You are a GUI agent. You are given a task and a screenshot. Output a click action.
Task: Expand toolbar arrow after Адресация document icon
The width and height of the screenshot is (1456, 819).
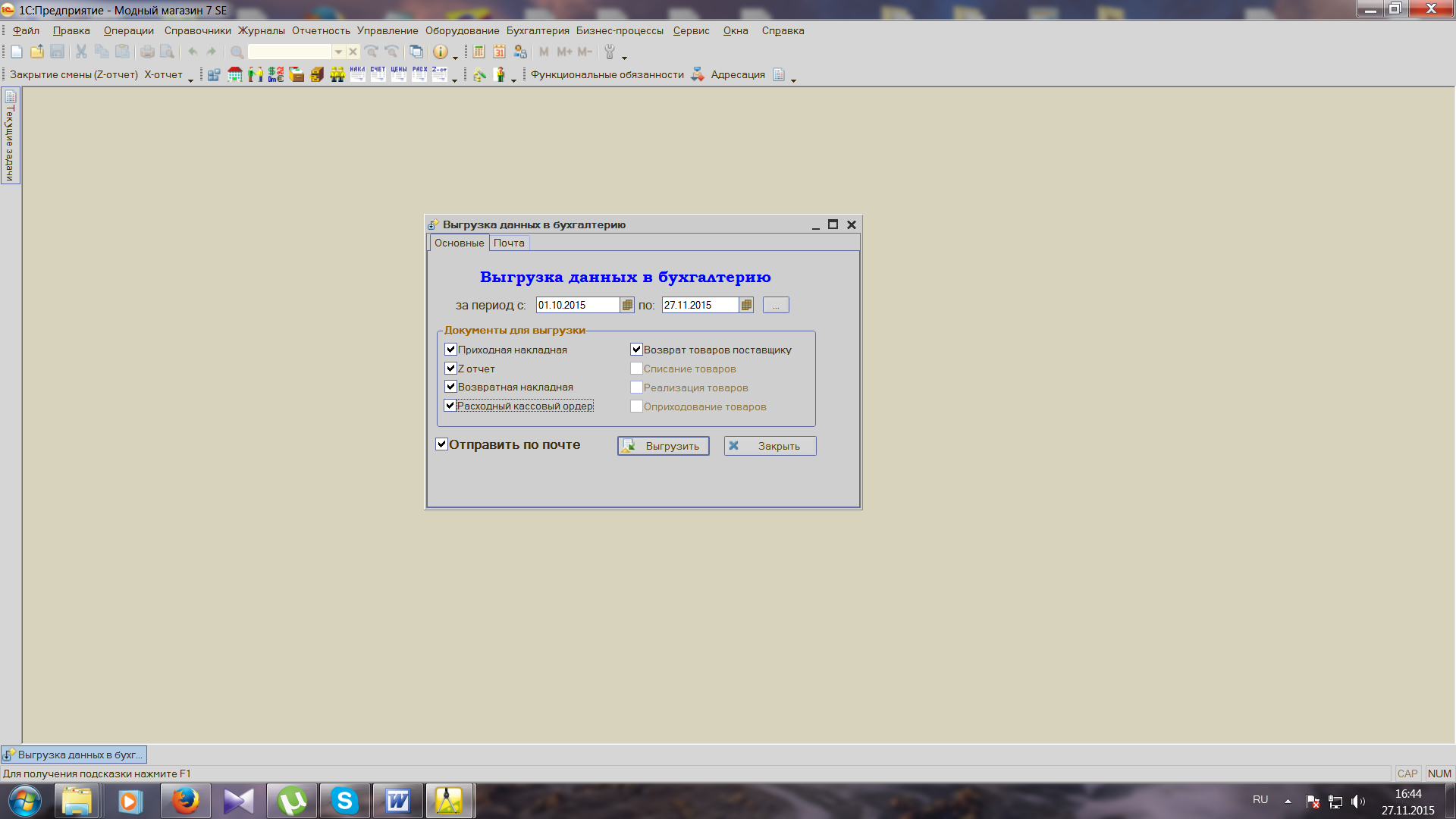click(793, 80)
